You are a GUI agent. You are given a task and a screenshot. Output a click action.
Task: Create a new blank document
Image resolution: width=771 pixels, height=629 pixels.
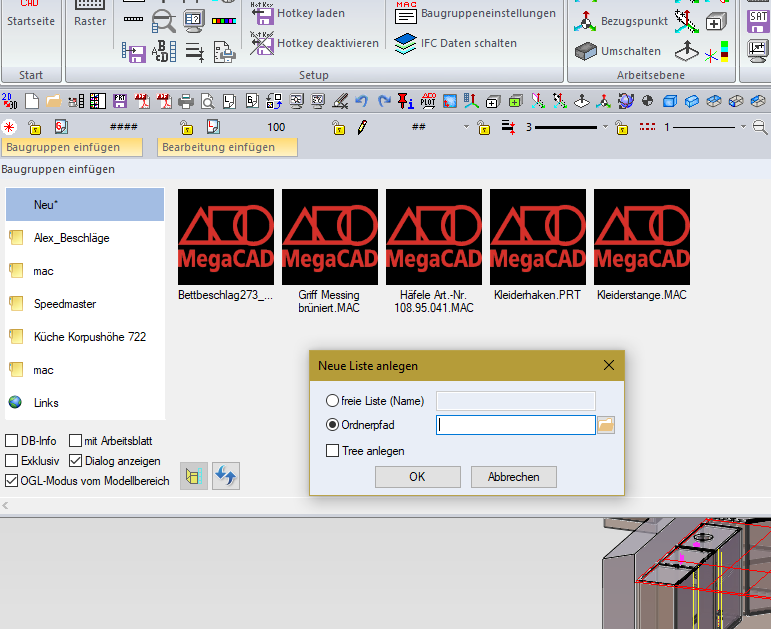[32, 101]
